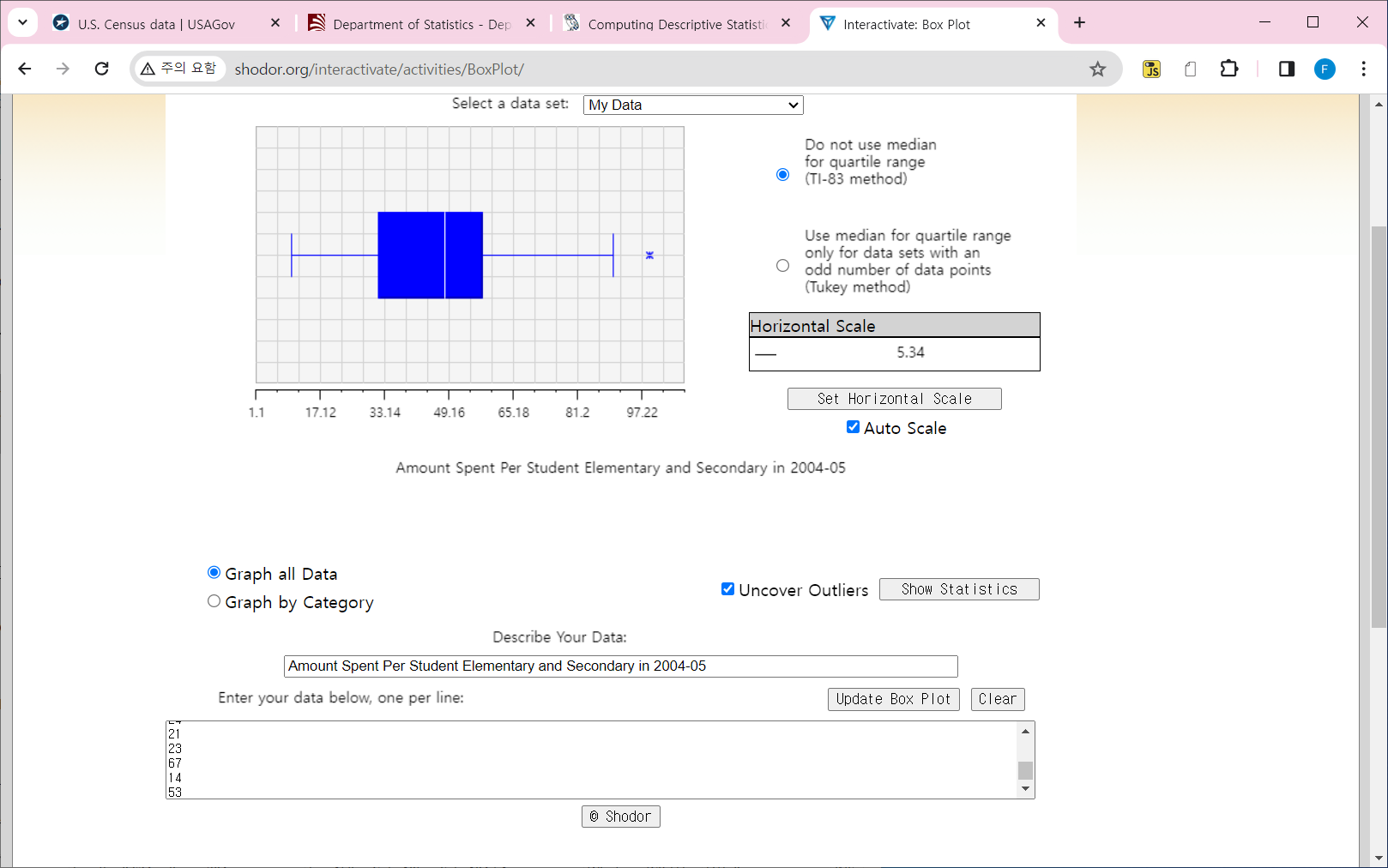Image resolution: width=1388 pixels, height=868 pixels.
Task: Click the Horizontal Scale value 5.34
Action: point(910,353)
